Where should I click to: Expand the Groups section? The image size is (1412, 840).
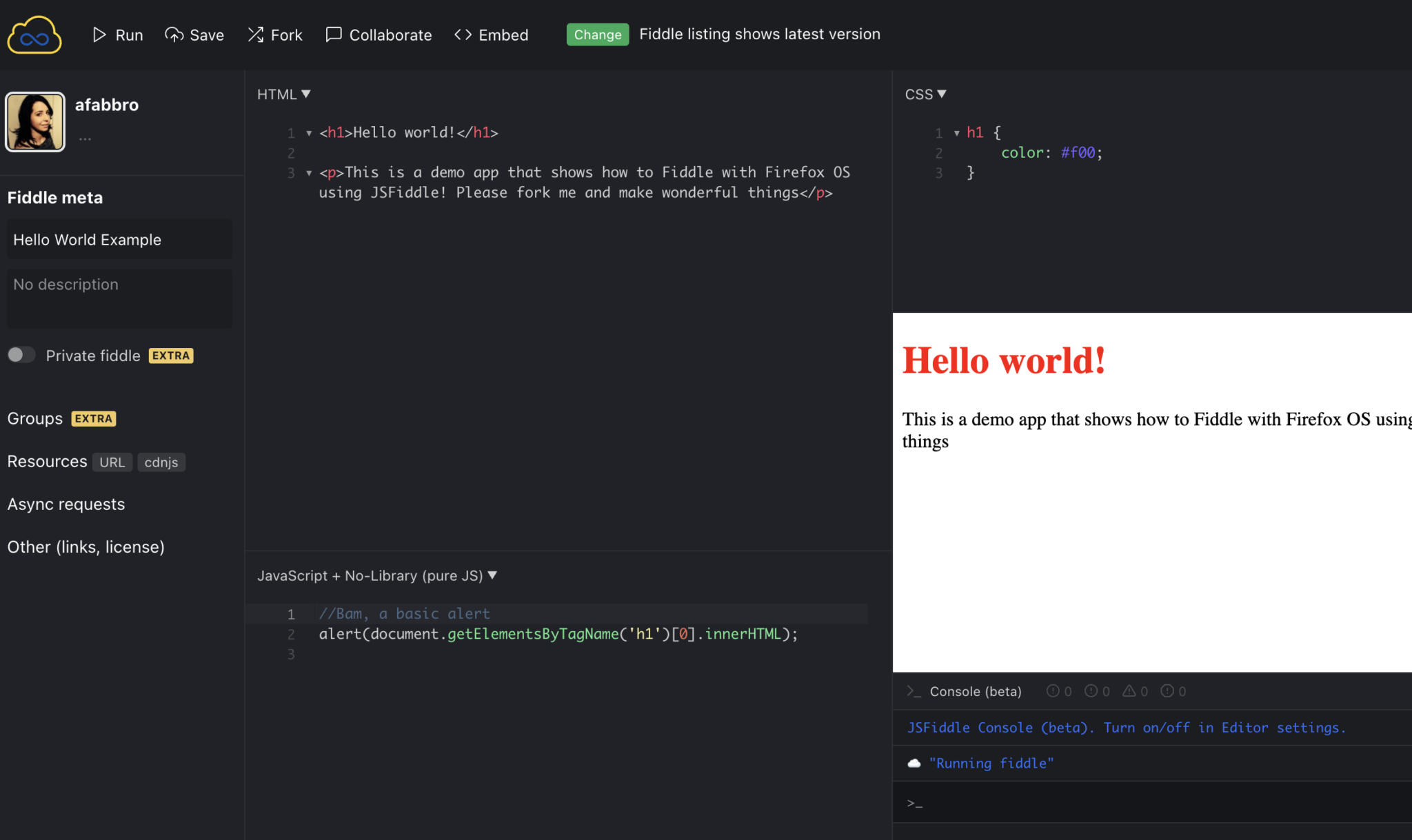[35, 418]
